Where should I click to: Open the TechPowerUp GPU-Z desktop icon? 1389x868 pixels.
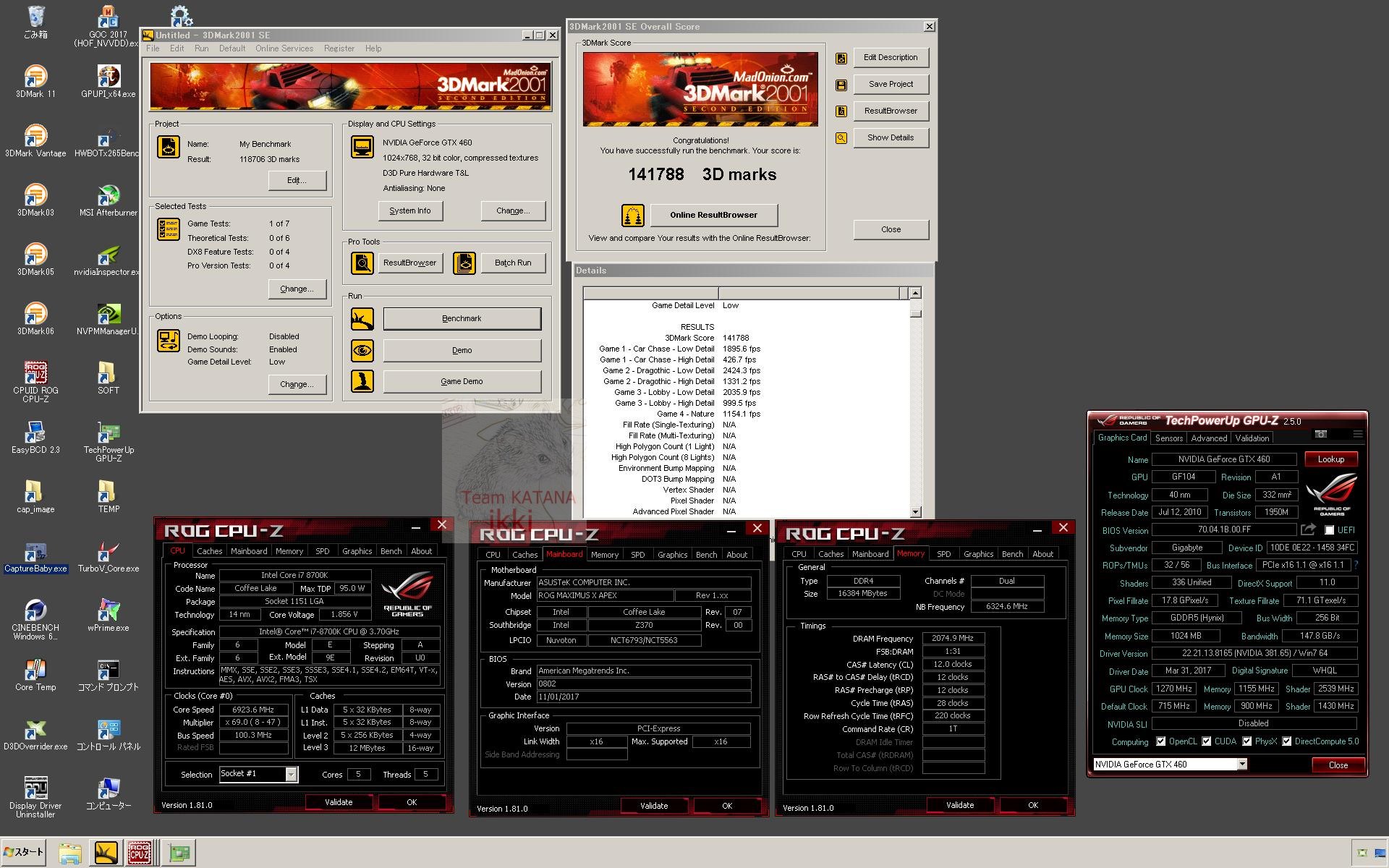(x=109, y=441)
